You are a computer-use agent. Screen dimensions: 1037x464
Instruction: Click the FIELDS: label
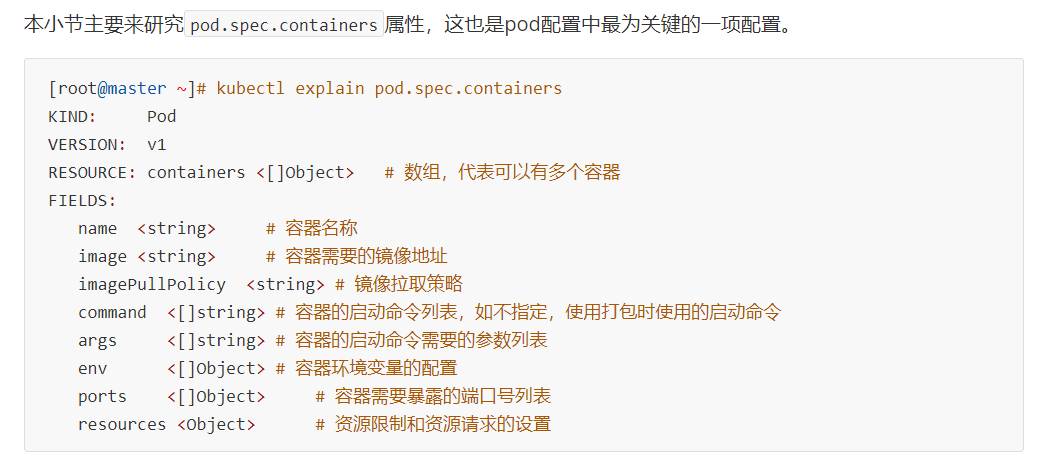coord(82,200)
